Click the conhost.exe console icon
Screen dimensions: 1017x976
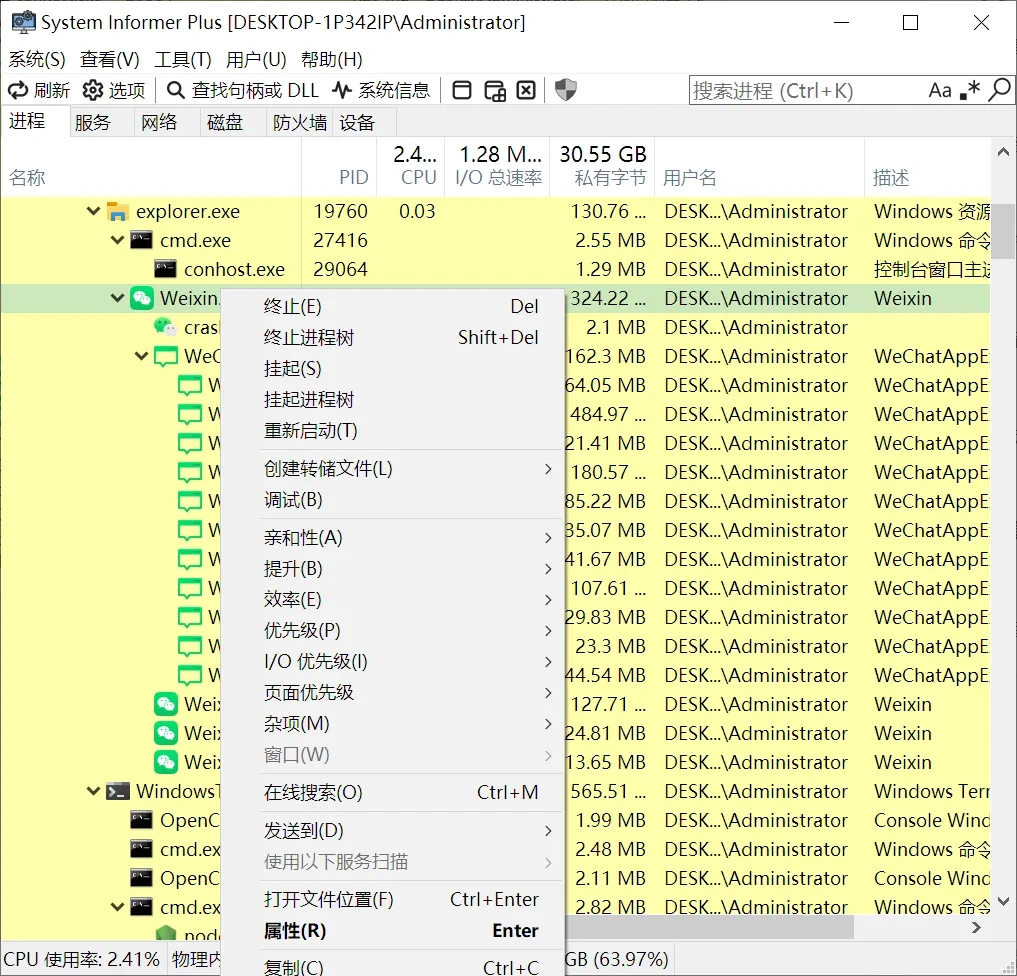(165, 268)
